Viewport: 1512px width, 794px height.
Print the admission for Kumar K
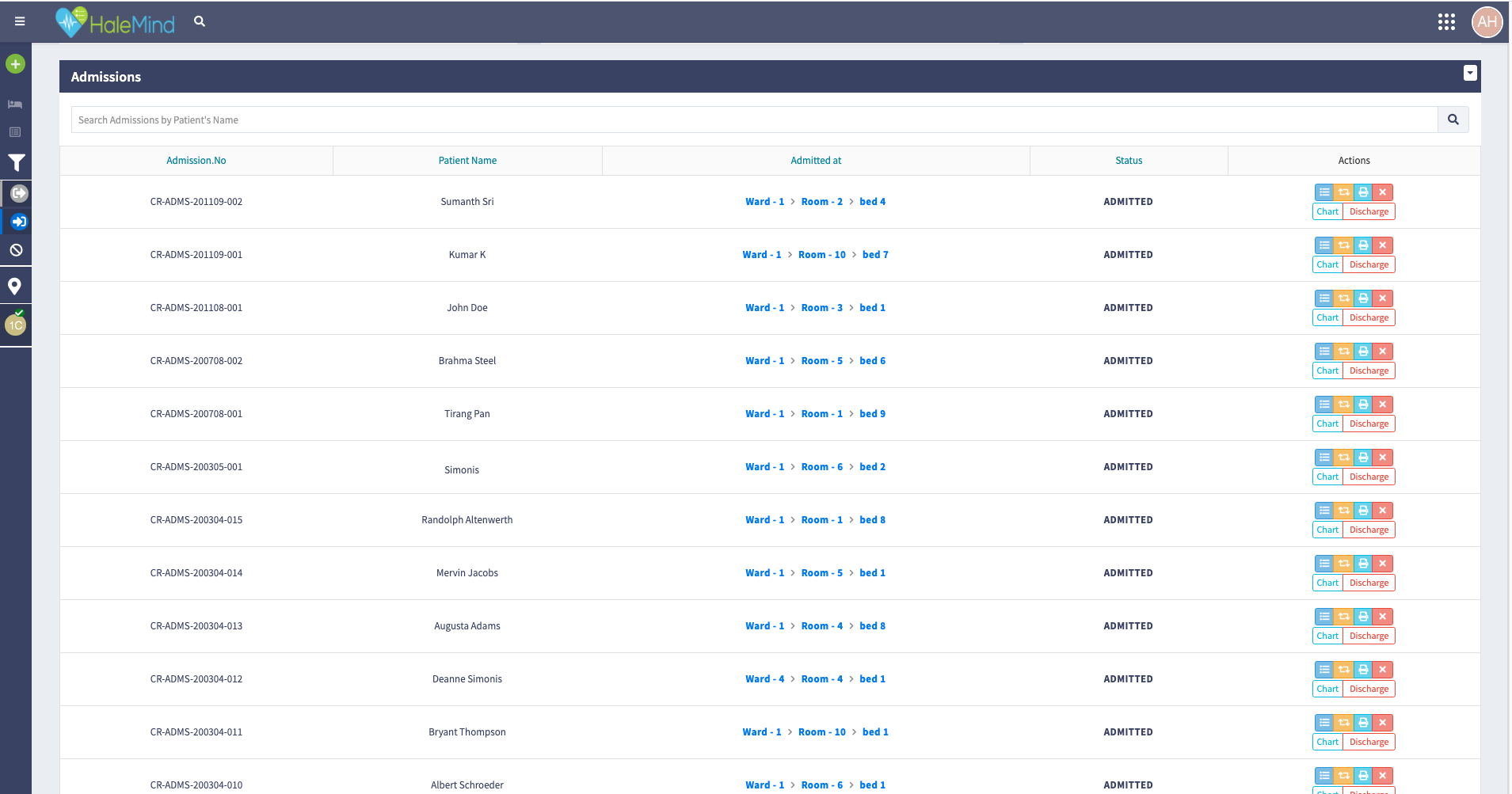tap(1363, 245)
